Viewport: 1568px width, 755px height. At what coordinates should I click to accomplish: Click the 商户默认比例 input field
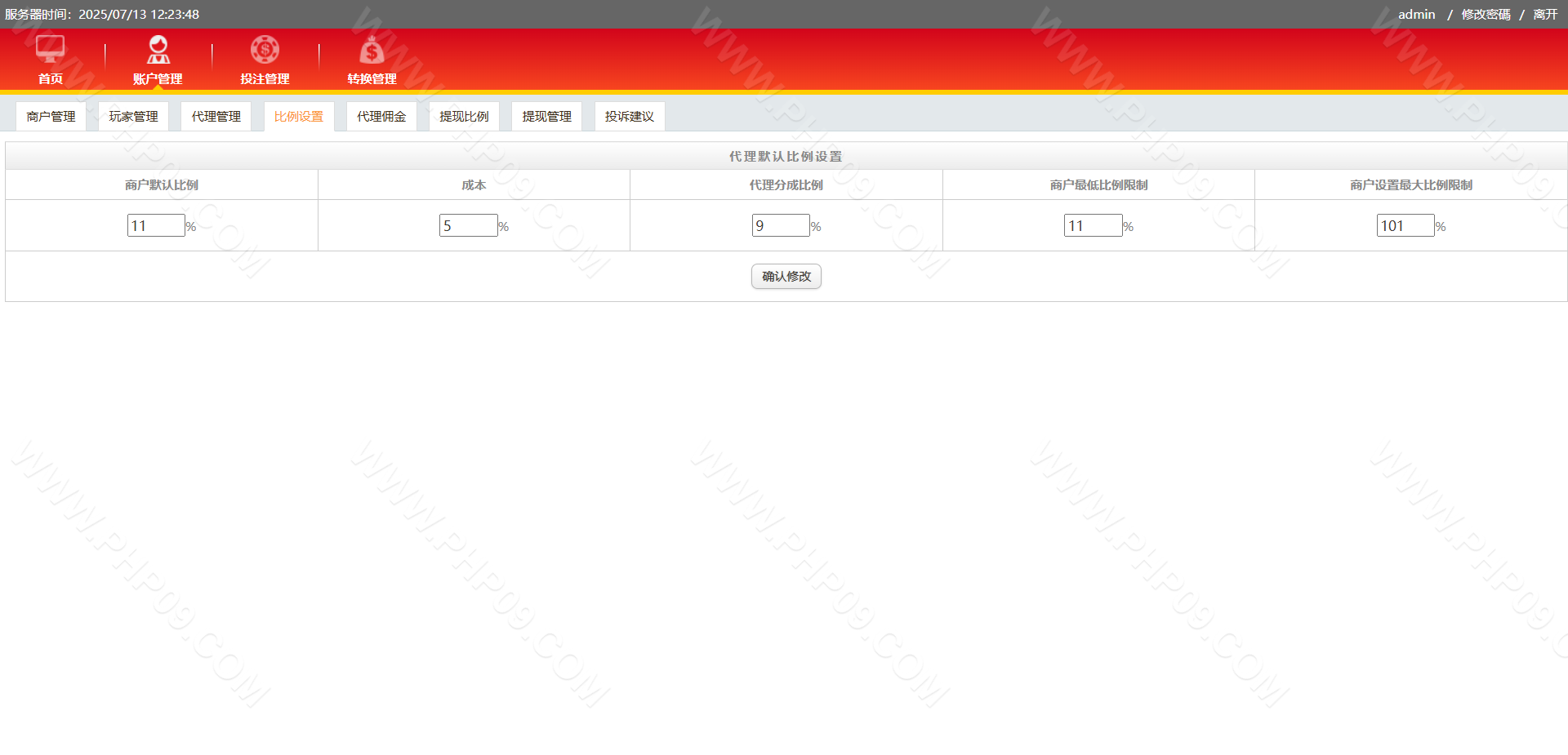click(x=156, y=225)
